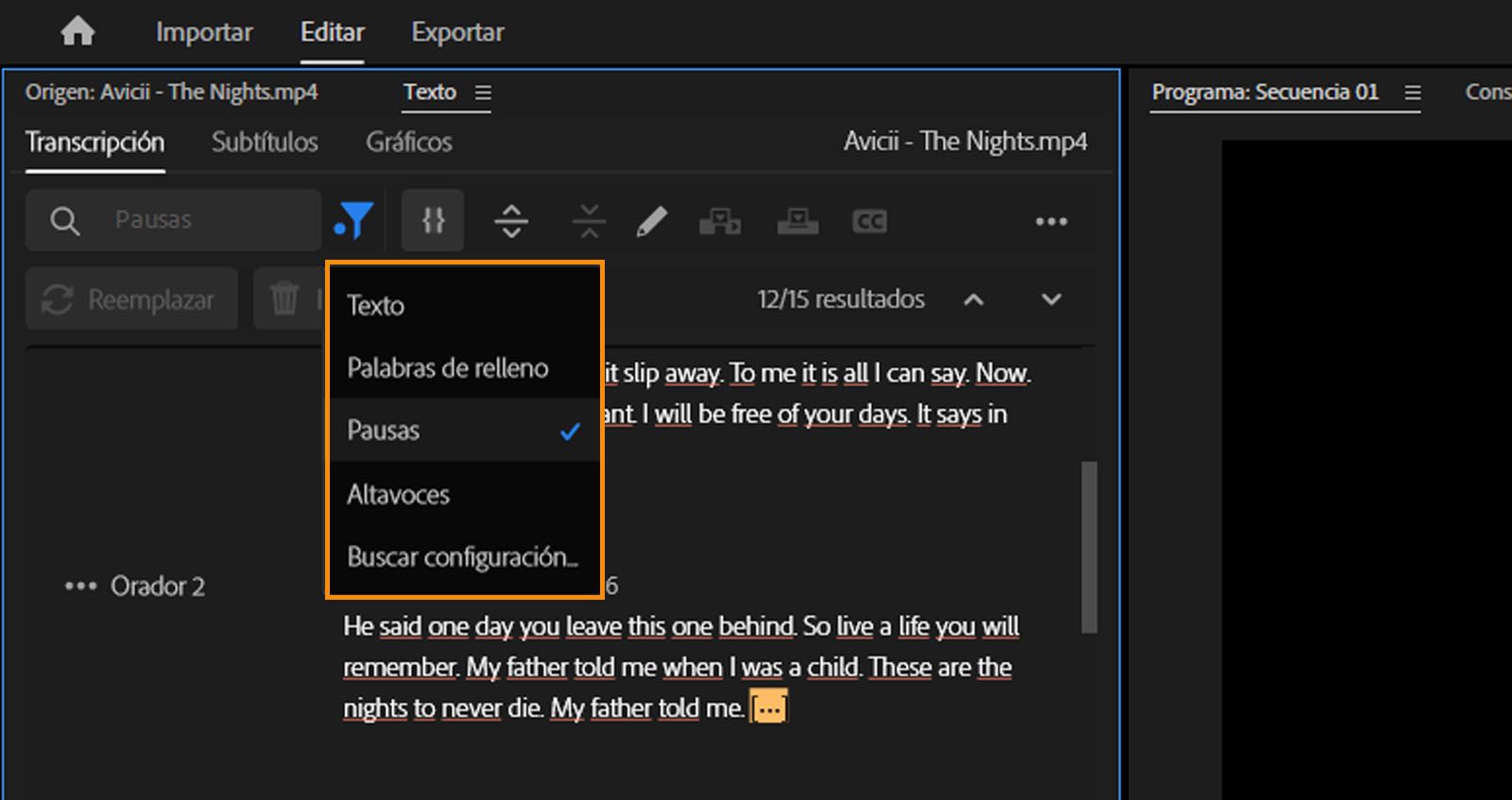Click the word 'nights' in the transcript

click(x=374, y=707)
